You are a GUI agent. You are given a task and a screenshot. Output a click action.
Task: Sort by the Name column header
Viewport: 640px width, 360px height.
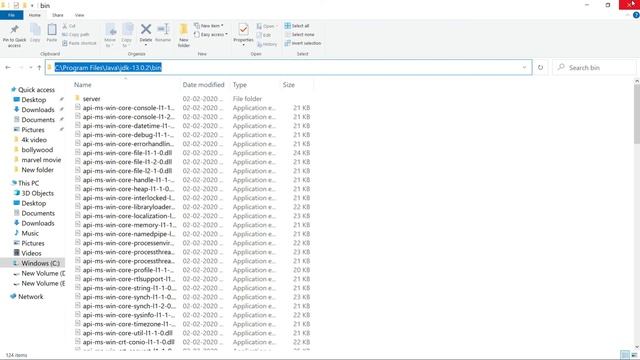[82, 85]
